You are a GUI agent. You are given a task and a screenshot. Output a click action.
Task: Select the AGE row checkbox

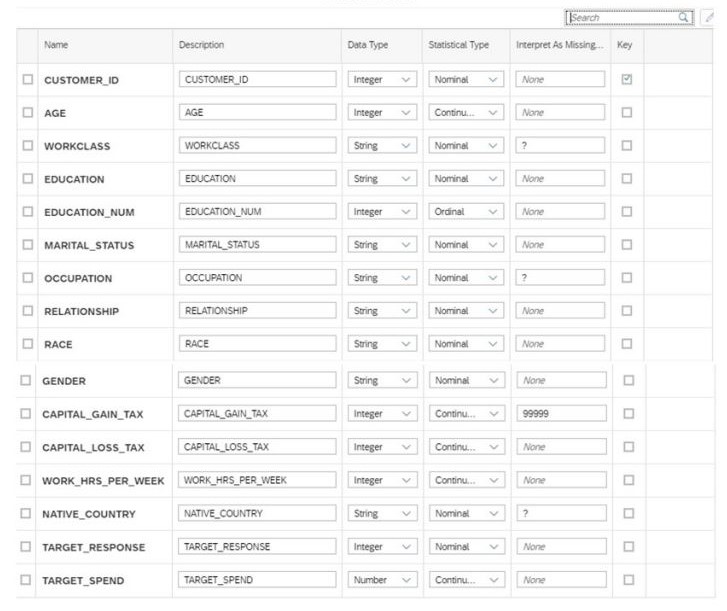(28, 113)
